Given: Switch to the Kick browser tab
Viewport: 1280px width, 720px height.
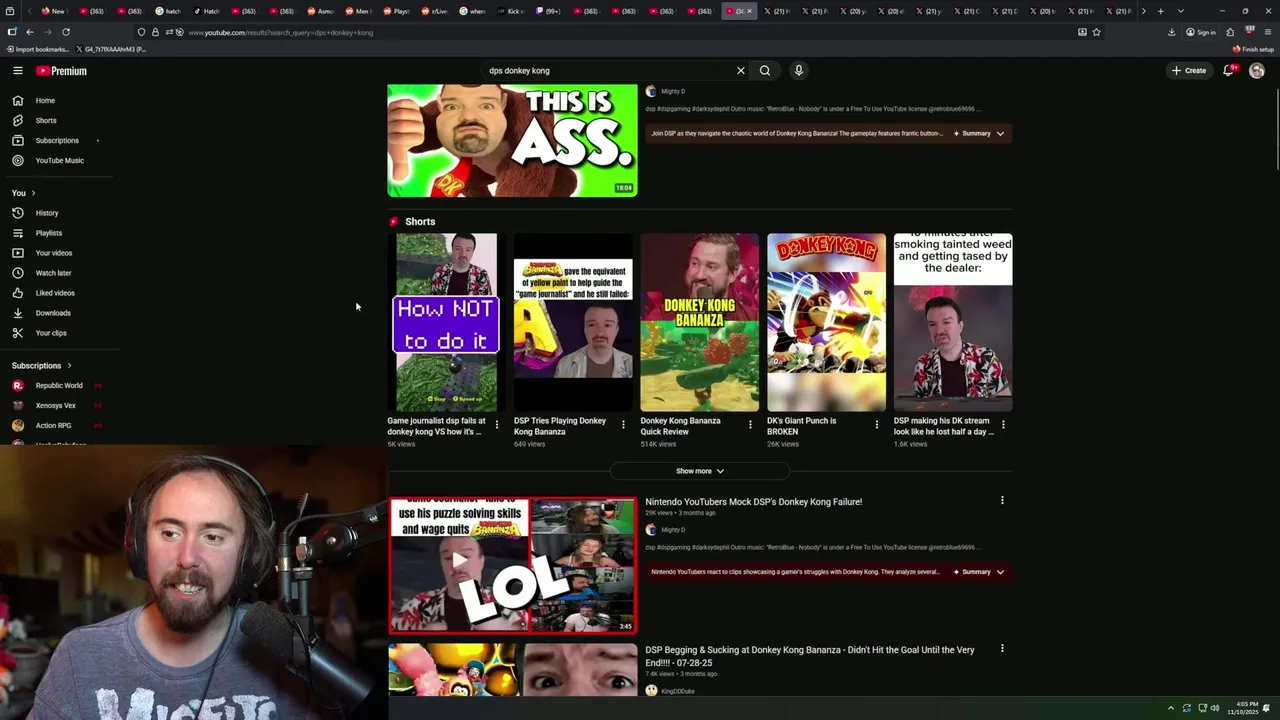Looking at the screenshot, I should coord(510,11).
